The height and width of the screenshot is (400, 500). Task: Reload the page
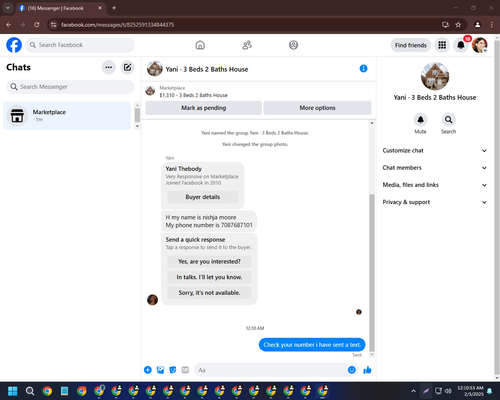tap(37, 25)
